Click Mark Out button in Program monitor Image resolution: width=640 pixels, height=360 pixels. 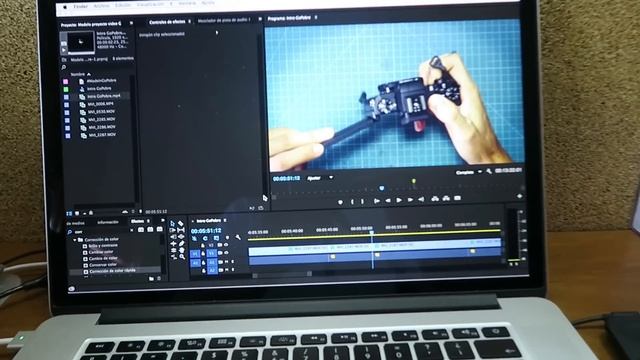tap(362, 201)
